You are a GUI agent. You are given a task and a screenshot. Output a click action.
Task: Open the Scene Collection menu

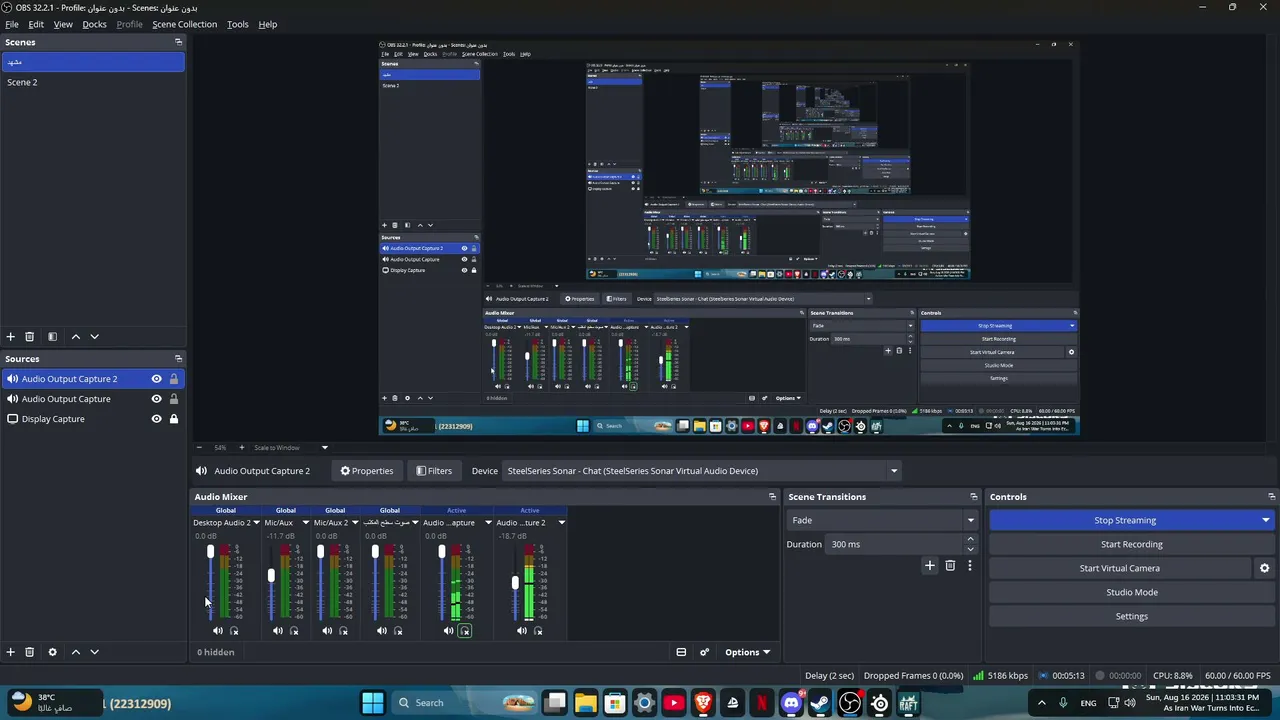[x=184, y=24]
